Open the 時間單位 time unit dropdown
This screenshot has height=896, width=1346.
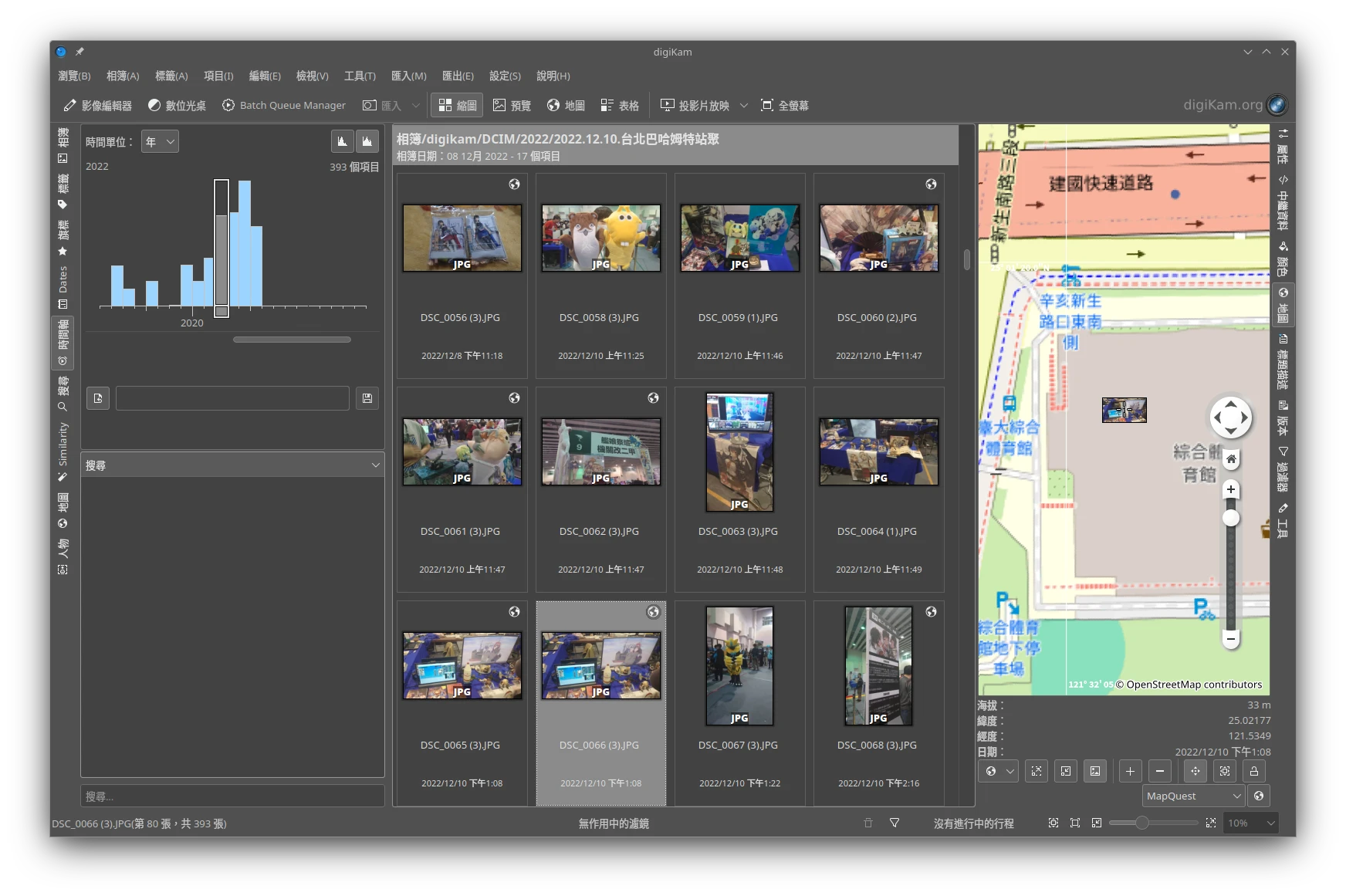[160, 142]
